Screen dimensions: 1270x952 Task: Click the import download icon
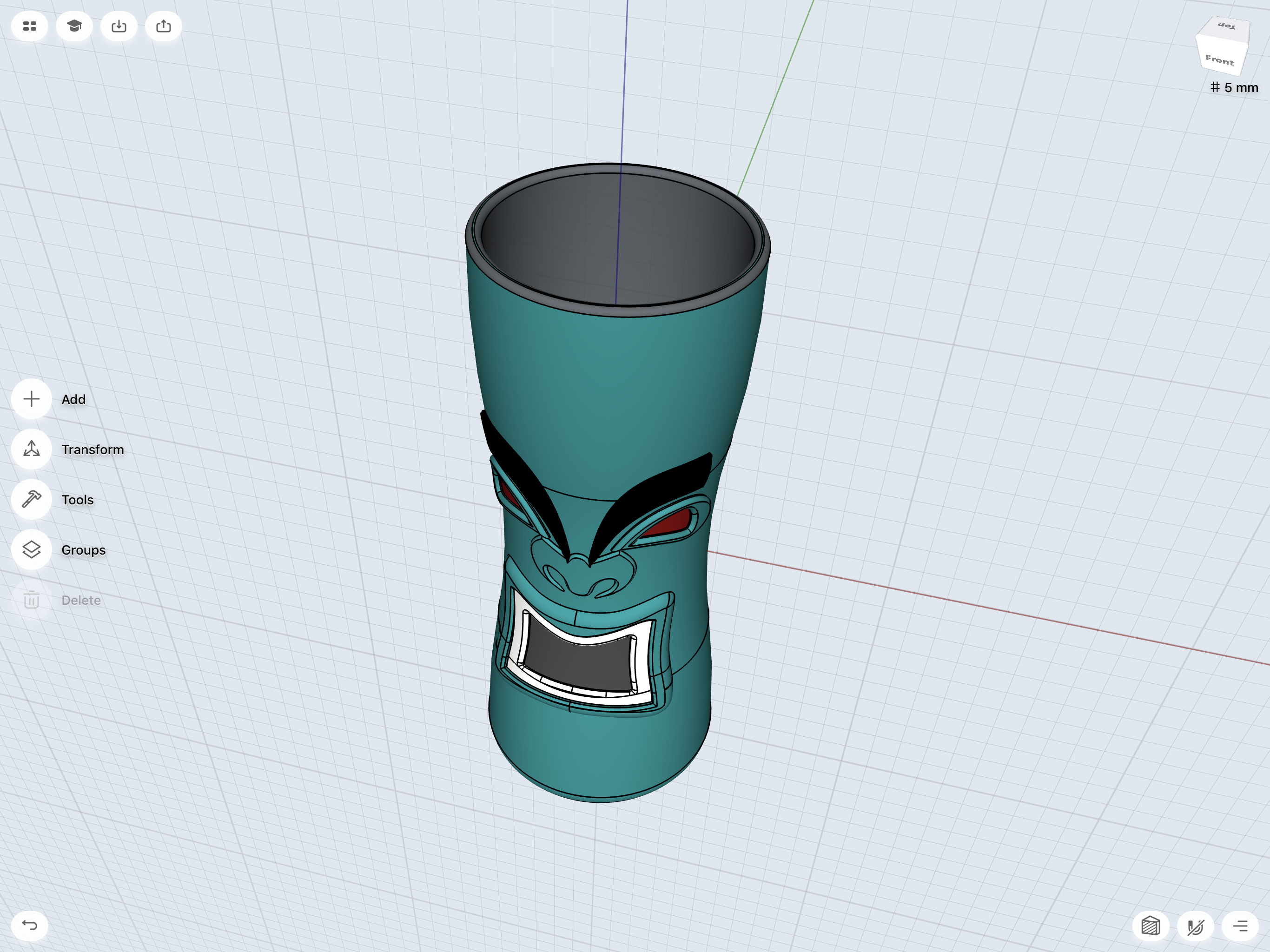[x=119, y=26]
